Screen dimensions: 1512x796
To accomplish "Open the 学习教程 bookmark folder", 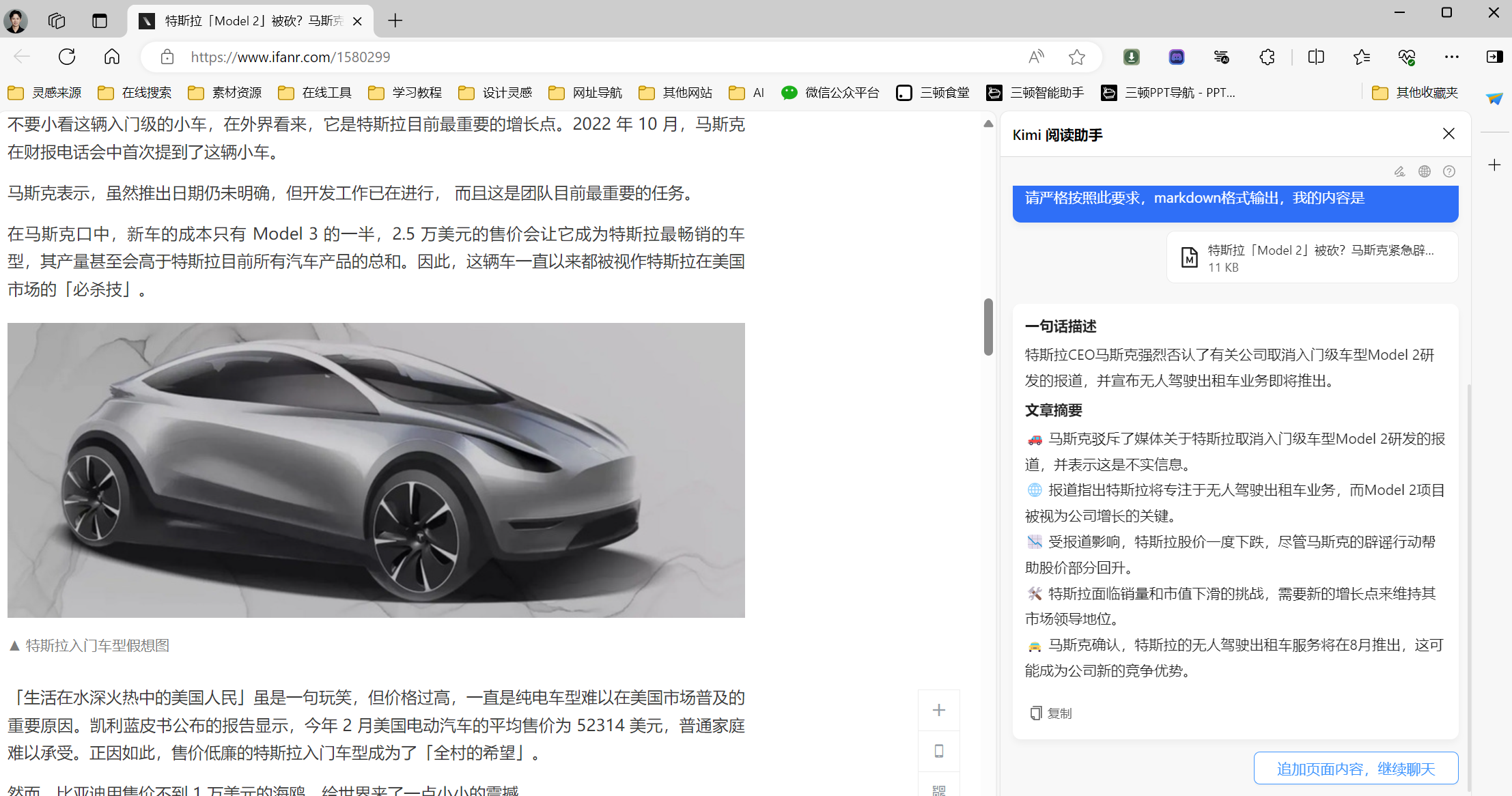I will click(406, 92).
